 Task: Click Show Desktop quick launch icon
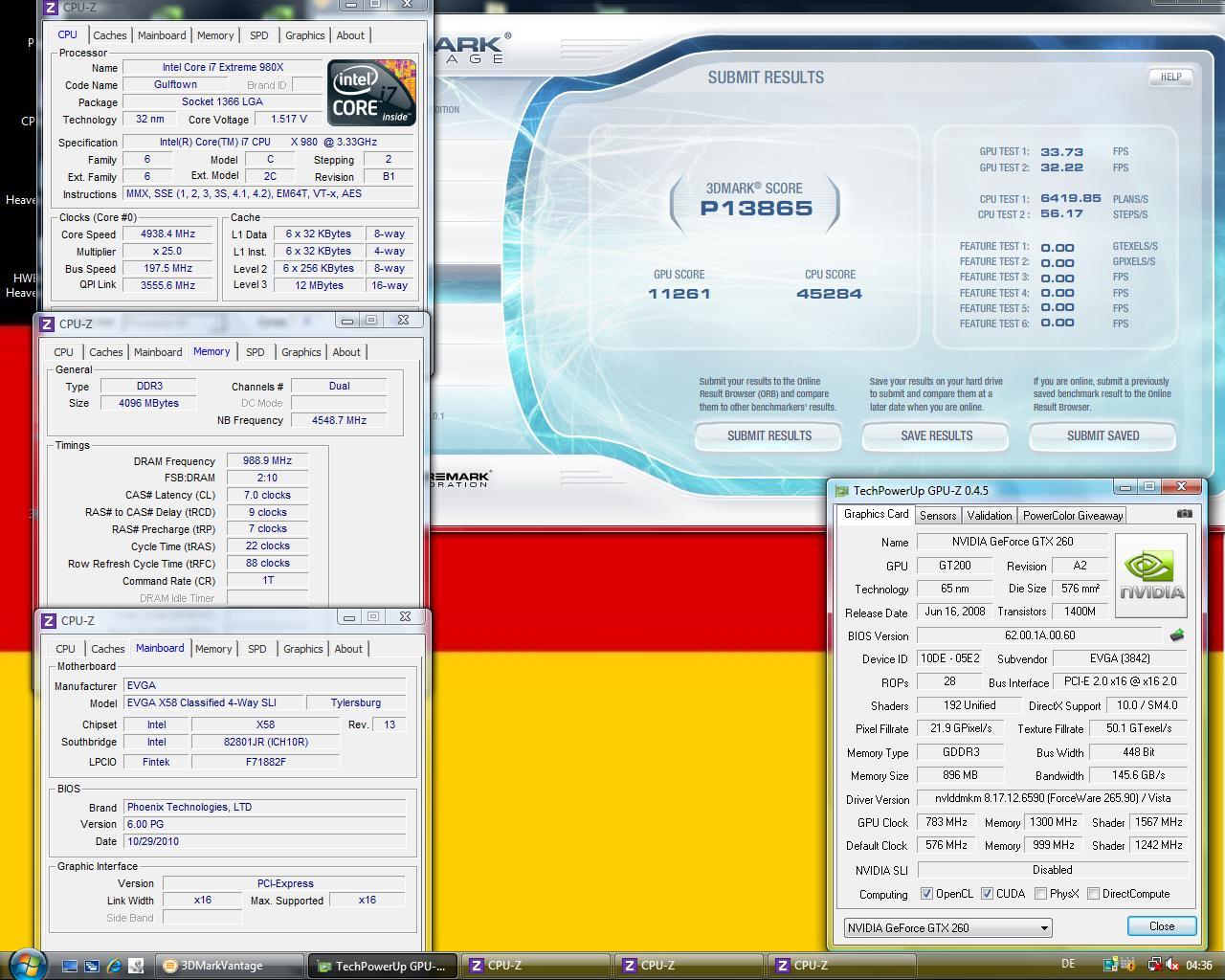coord(70,966)
